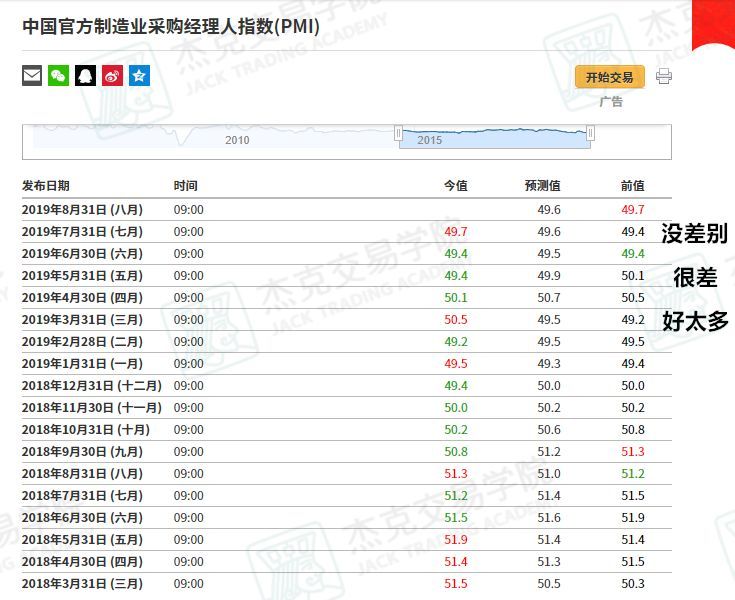Click the 发布日期 column header

pyautogui.click(x=46, y=186)
